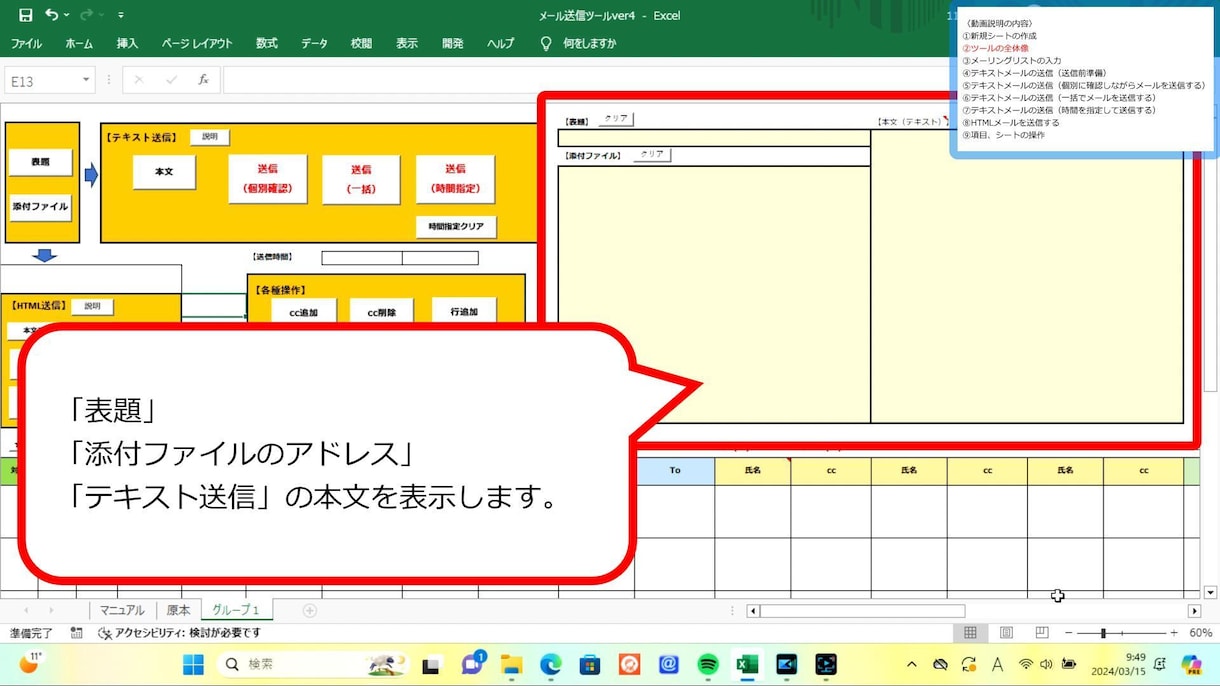Click the 送信(時間指定) button
1220x686 pixels.
pos(455,179)
